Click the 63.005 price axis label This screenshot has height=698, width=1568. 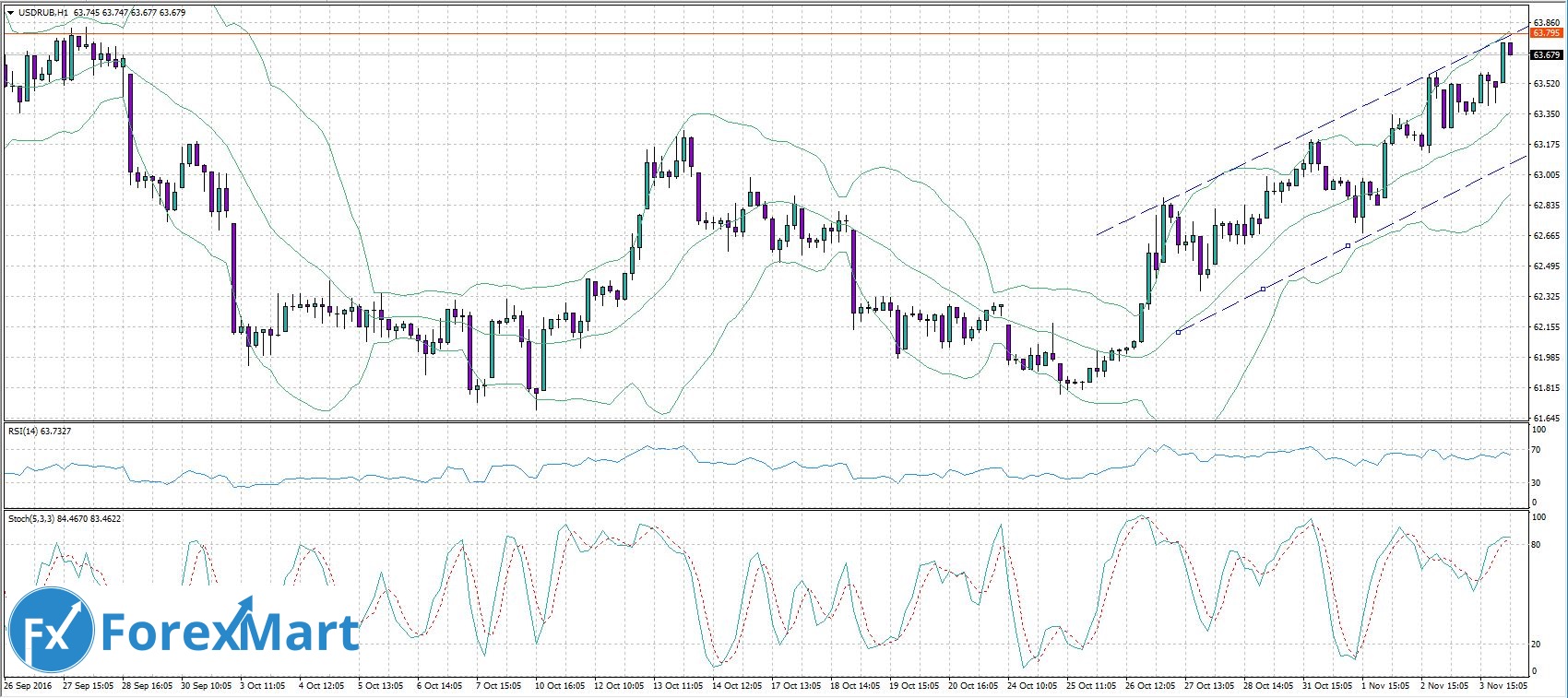click(1546, 174)
